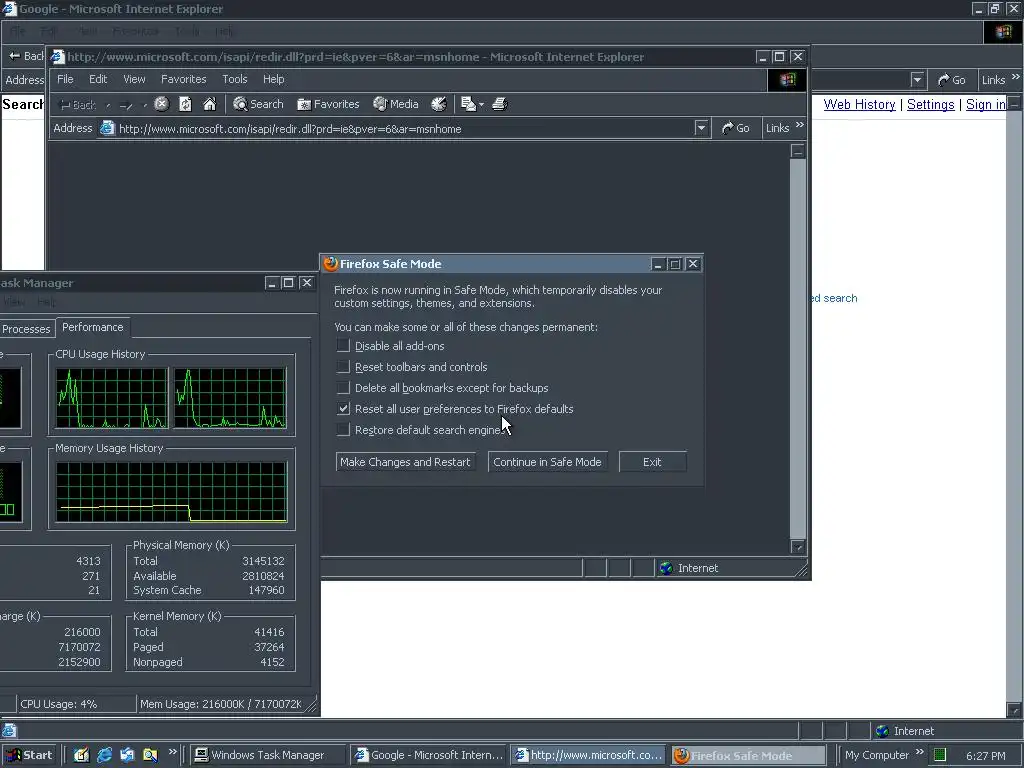The image size is (1024, 768).
Task: Open Web History link in Google window
Action: pyautogui.click(x=859, y=104)
